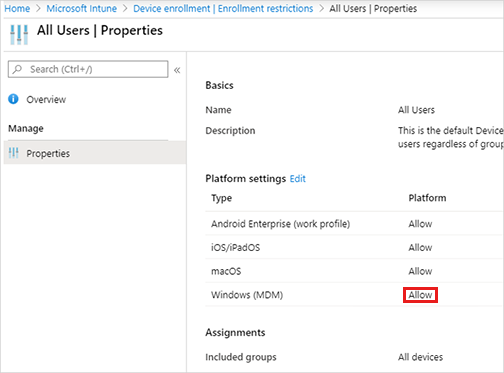
Task: Click Allow for Windows (MDM)
Action: [x=420, y=295]
